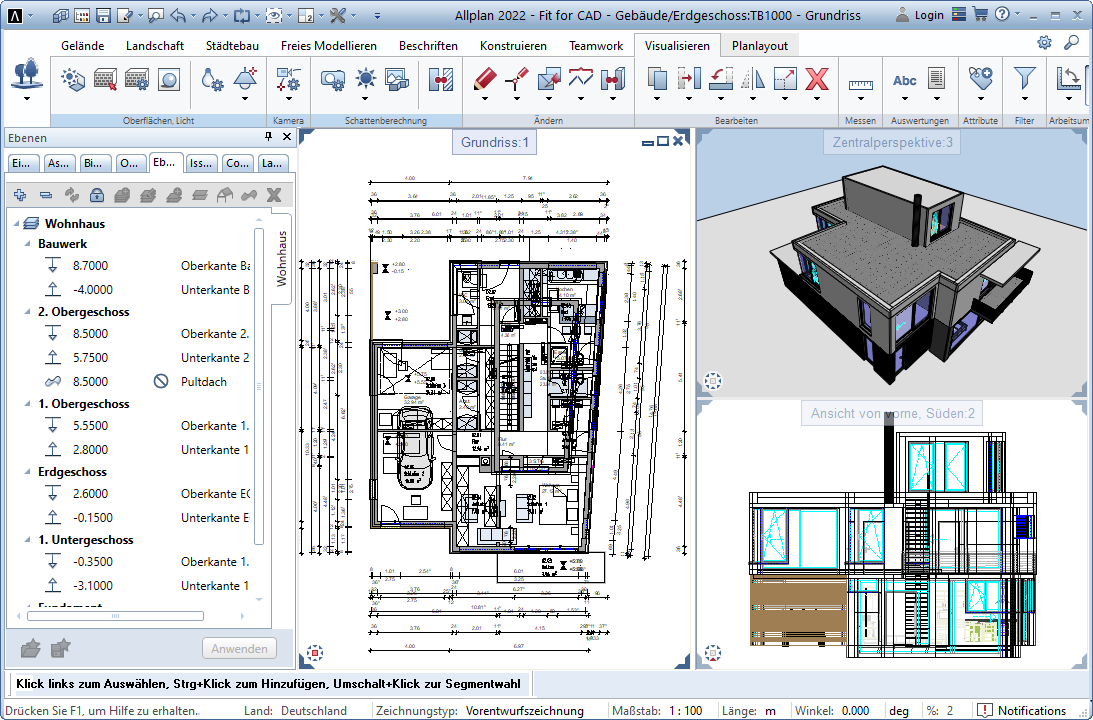
Task: Click the funnel Filter icon in ribbon
Action: click(1024, 79)
